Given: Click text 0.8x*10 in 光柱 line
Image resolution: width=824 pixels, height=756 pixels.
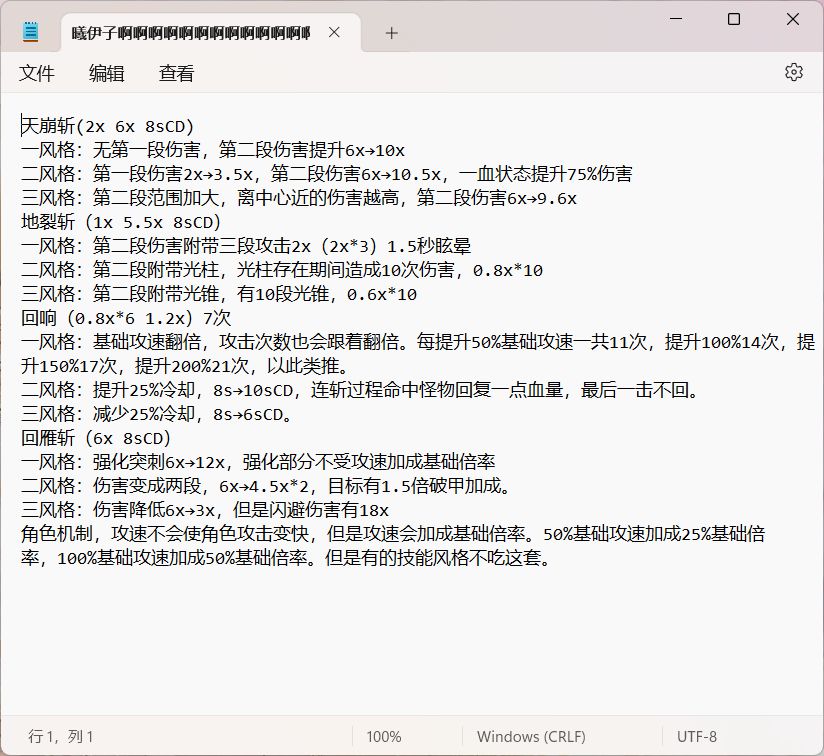Looking at the screenshot, I should (x=508, y=270).
